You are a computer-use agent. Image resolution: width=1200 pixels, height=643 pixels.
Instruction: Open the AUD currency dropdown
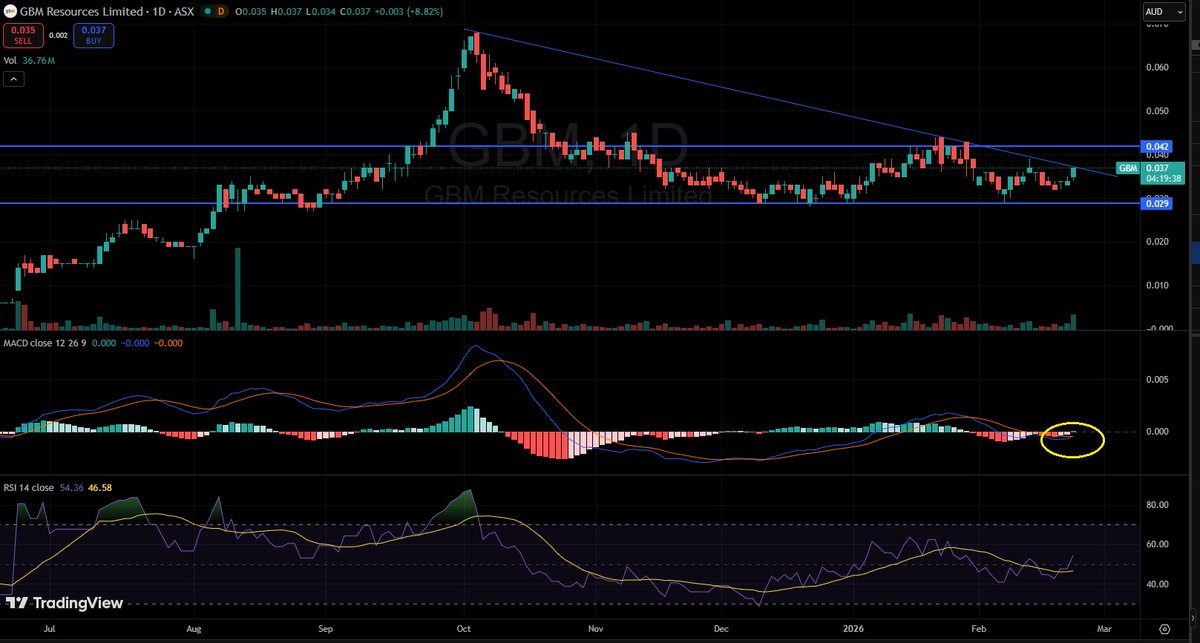click(x=1163, y=11)
